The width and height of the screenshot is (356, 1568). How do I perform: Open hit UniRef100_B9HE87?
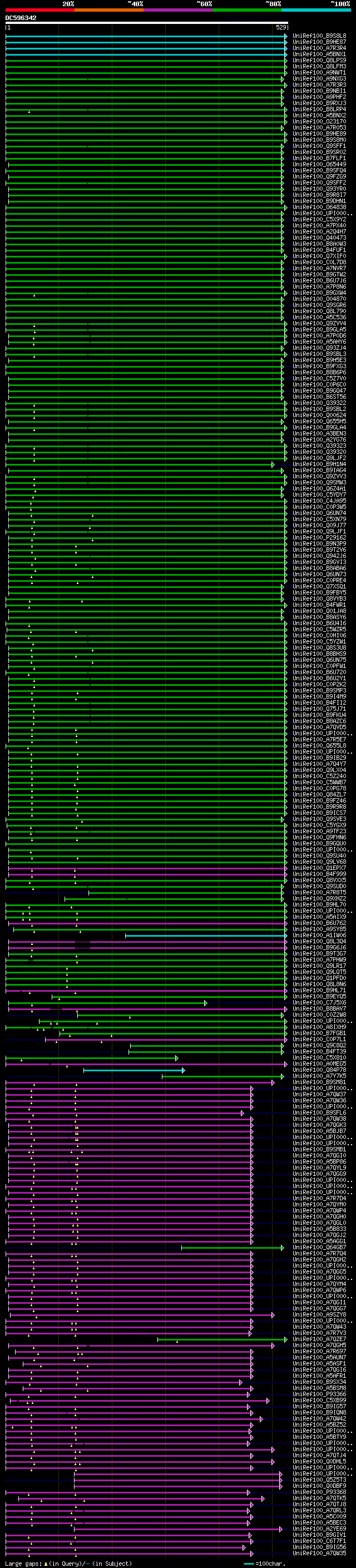pos(319,42)
